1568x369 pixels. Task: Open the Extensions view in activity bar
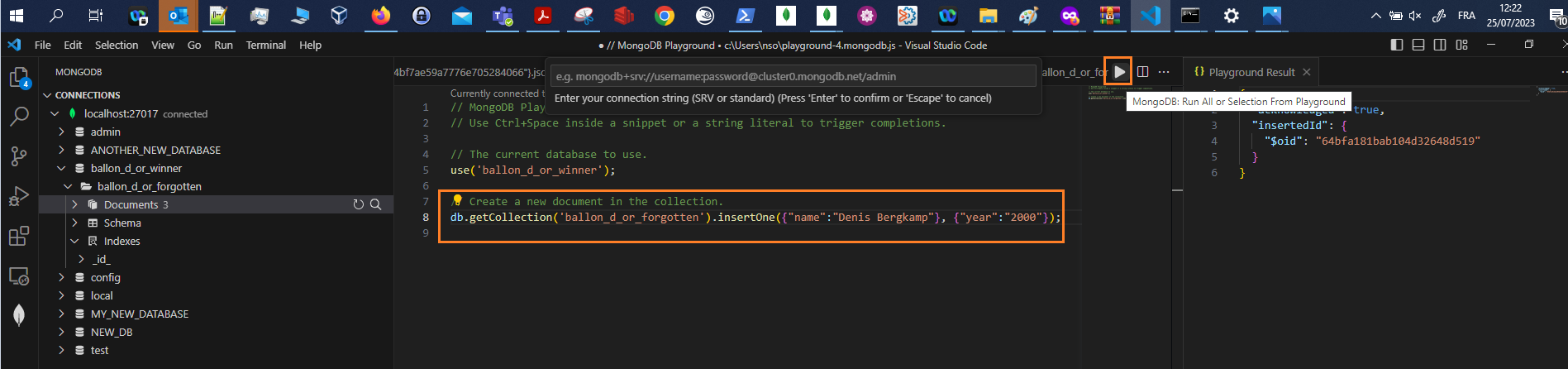(x=19, y=236)
